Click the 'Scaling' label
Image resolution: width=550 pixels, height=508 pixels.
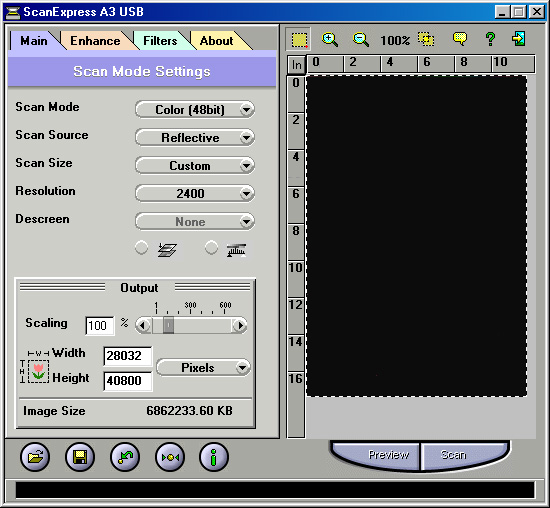point(46,323)
